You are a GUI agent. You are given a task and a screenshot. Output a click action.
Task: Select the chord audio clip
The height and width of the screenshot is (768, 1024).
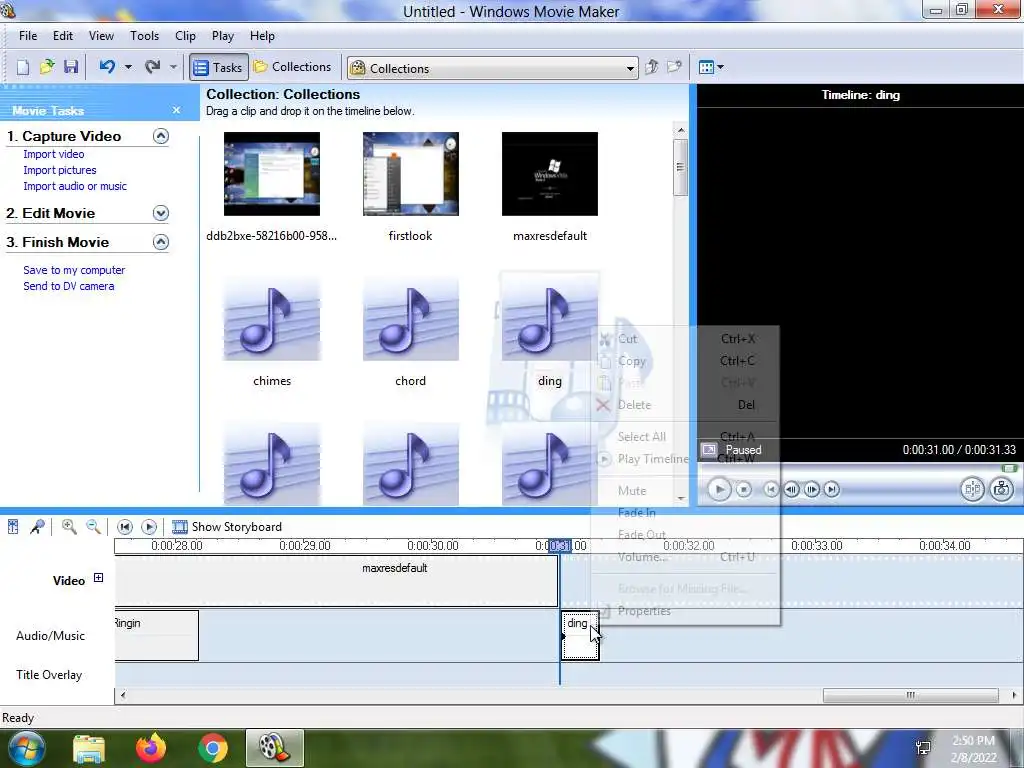click(x=410, y=319)
